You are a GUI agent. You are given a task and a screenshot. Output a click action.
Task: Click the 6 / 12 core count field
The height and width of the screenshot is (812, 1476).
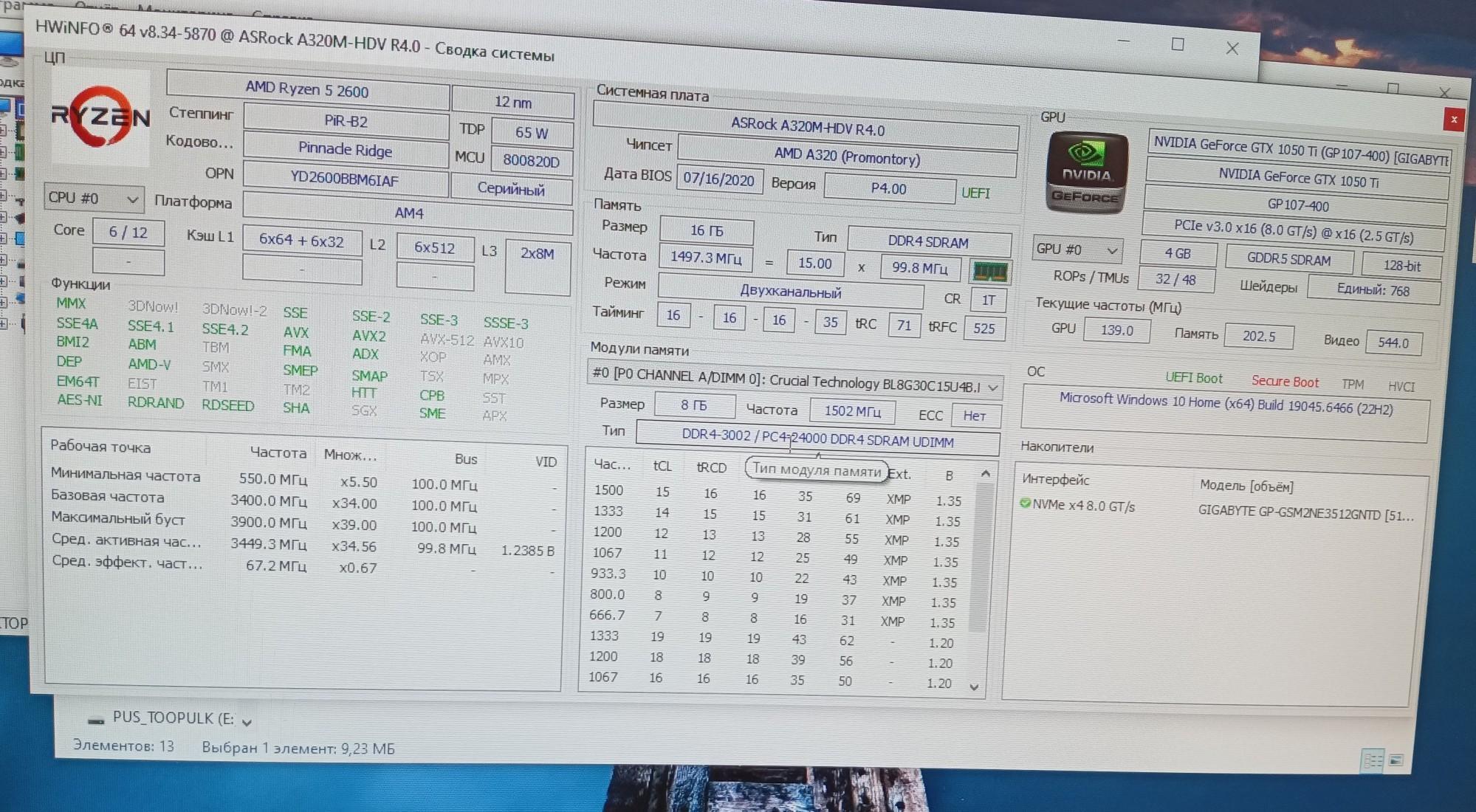[128, 233]
